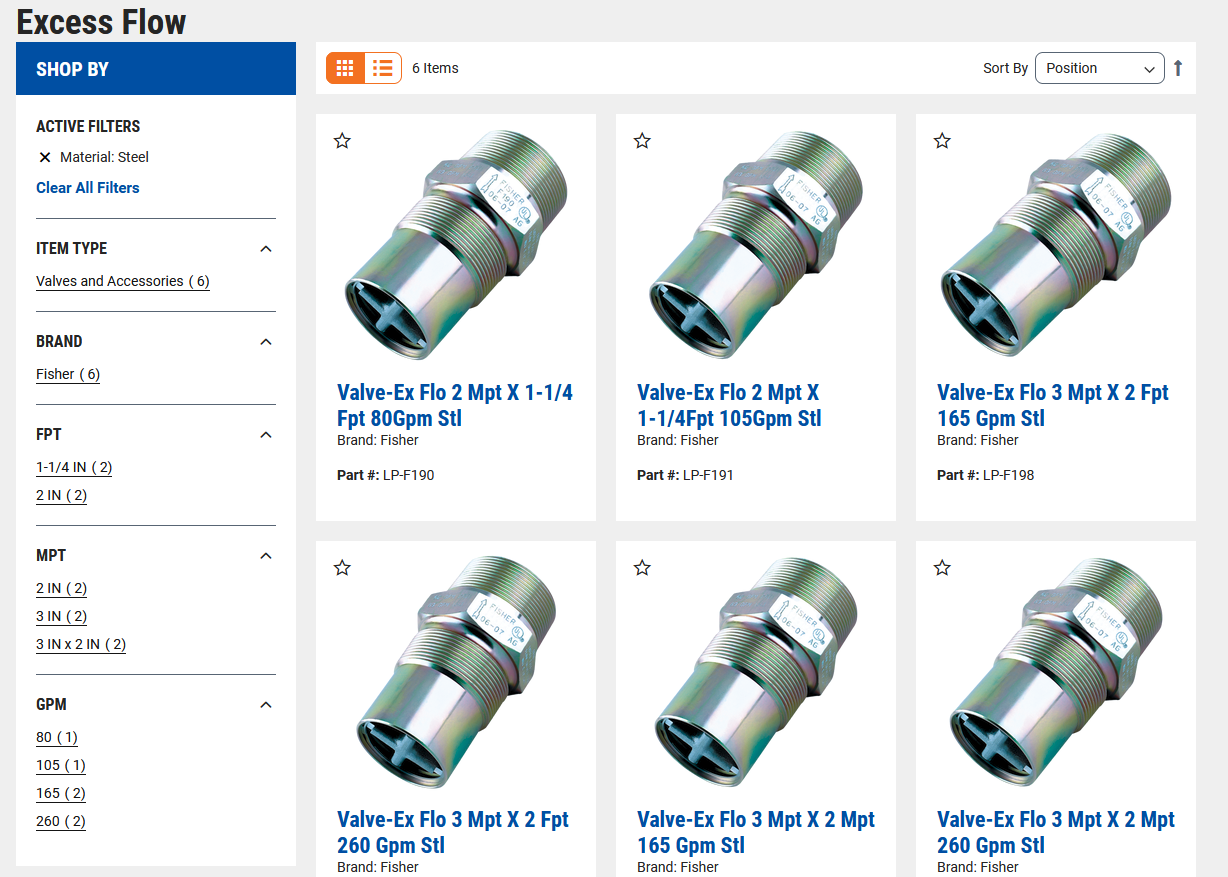Image resolution: width=1228 pixels, height=877 pixels.
Task: Filter GPM by 165
Action: (x=61, y=793)
